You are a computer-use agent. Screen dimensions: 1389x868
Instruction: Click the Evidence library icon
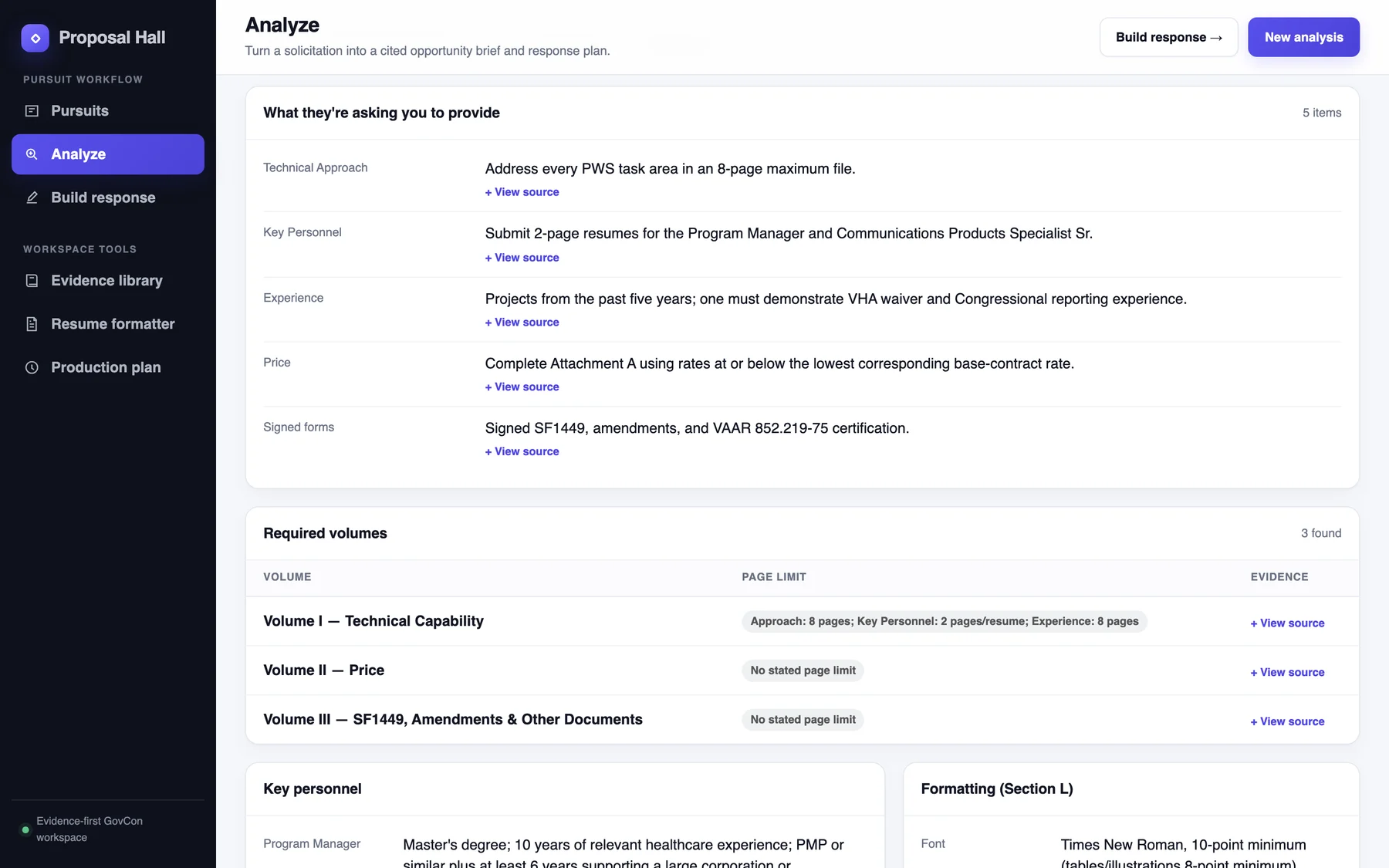(x=32, y=281)
